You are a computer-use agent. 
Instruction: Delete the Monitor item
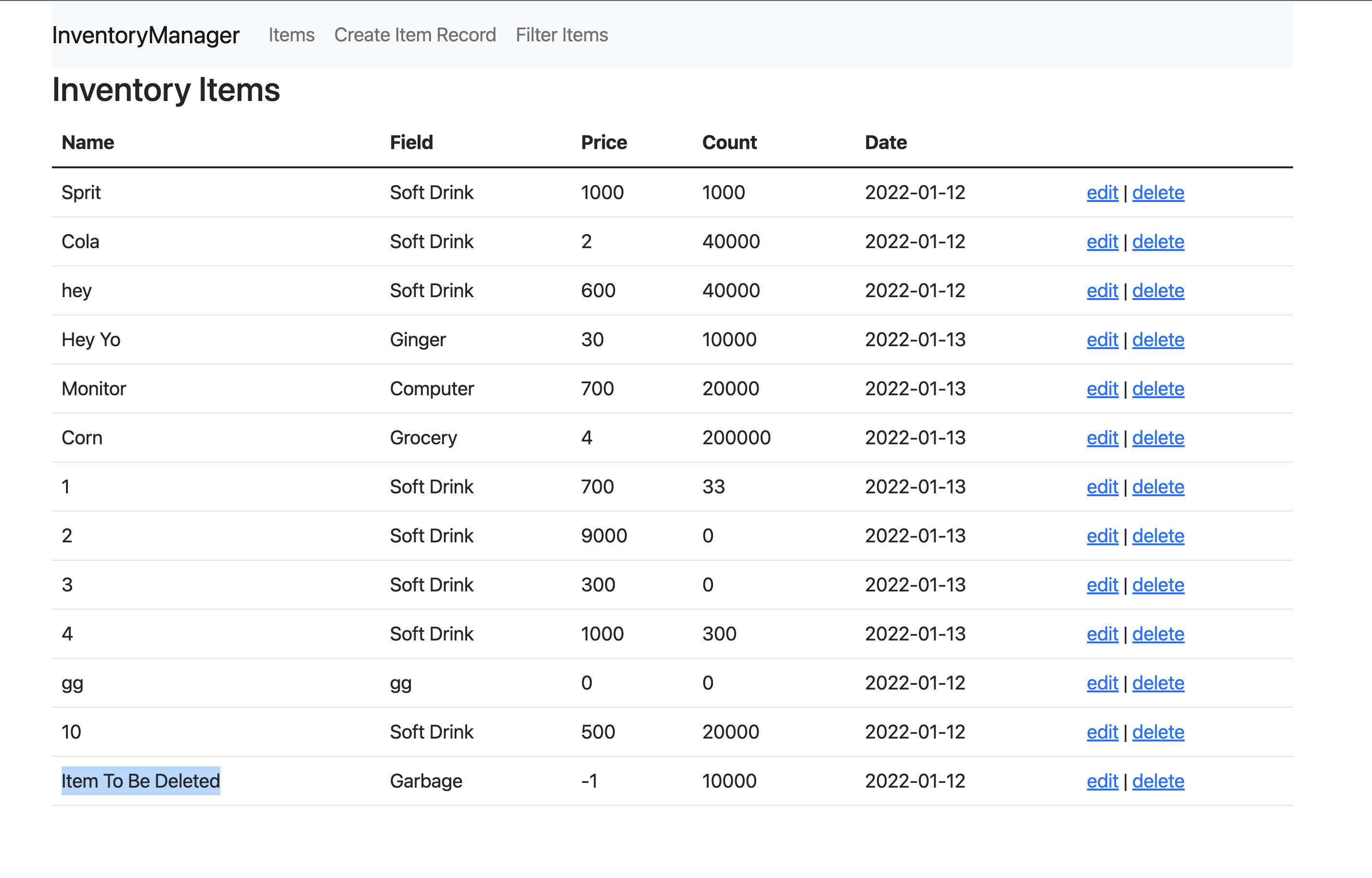click(x=1157, y=389)
